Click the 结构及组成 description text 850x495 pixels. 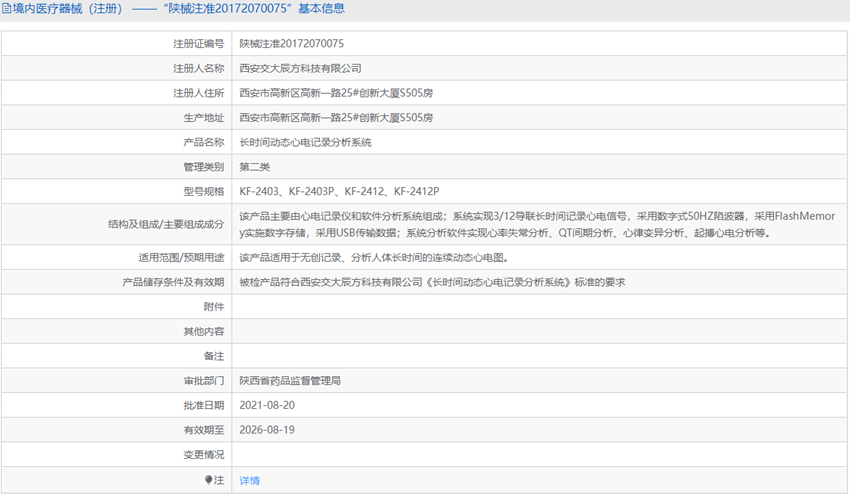540,224
